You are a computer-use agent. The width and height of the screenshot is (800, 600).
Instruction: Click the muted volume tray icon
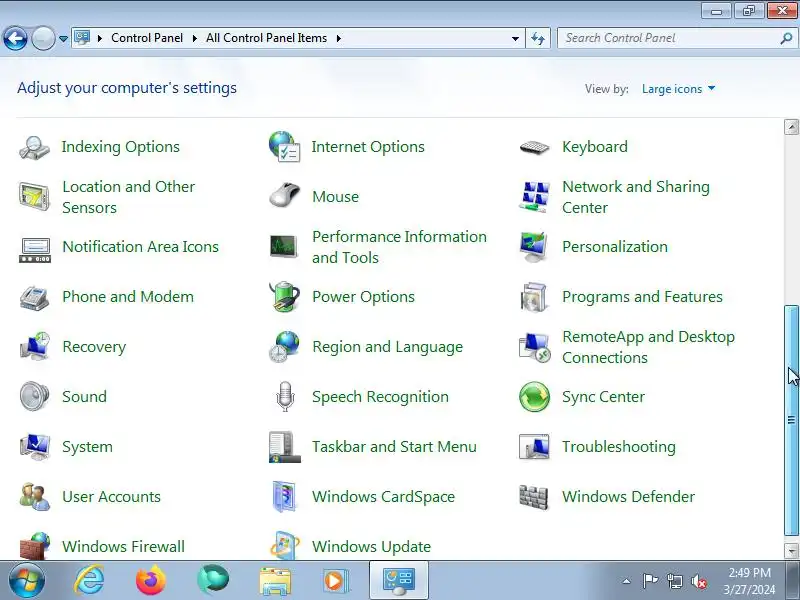point(698,582)
